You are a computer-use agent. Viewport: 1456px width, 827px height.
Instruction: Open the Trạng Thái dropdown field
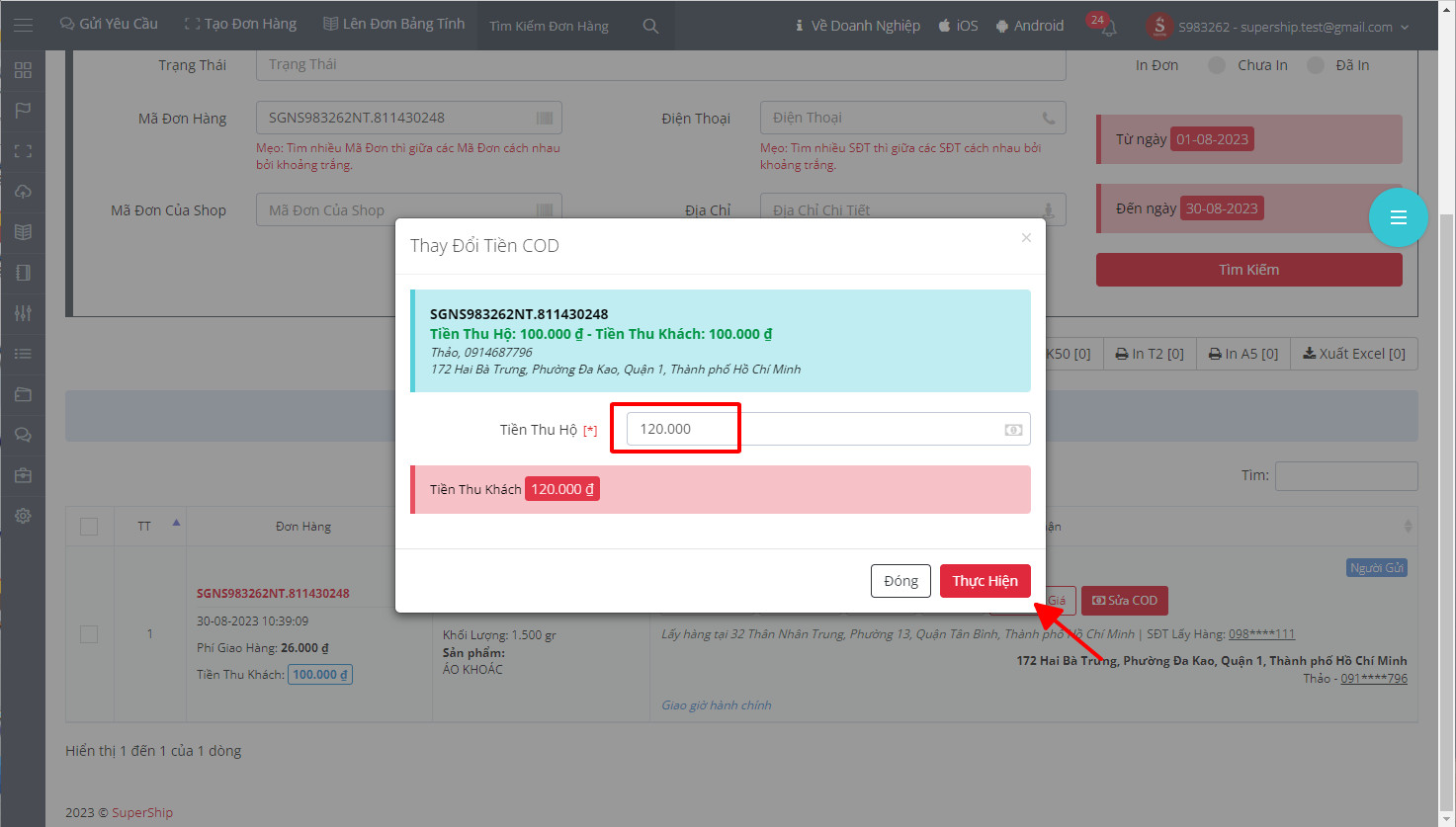pyautogui.click(x=660, y=64)
